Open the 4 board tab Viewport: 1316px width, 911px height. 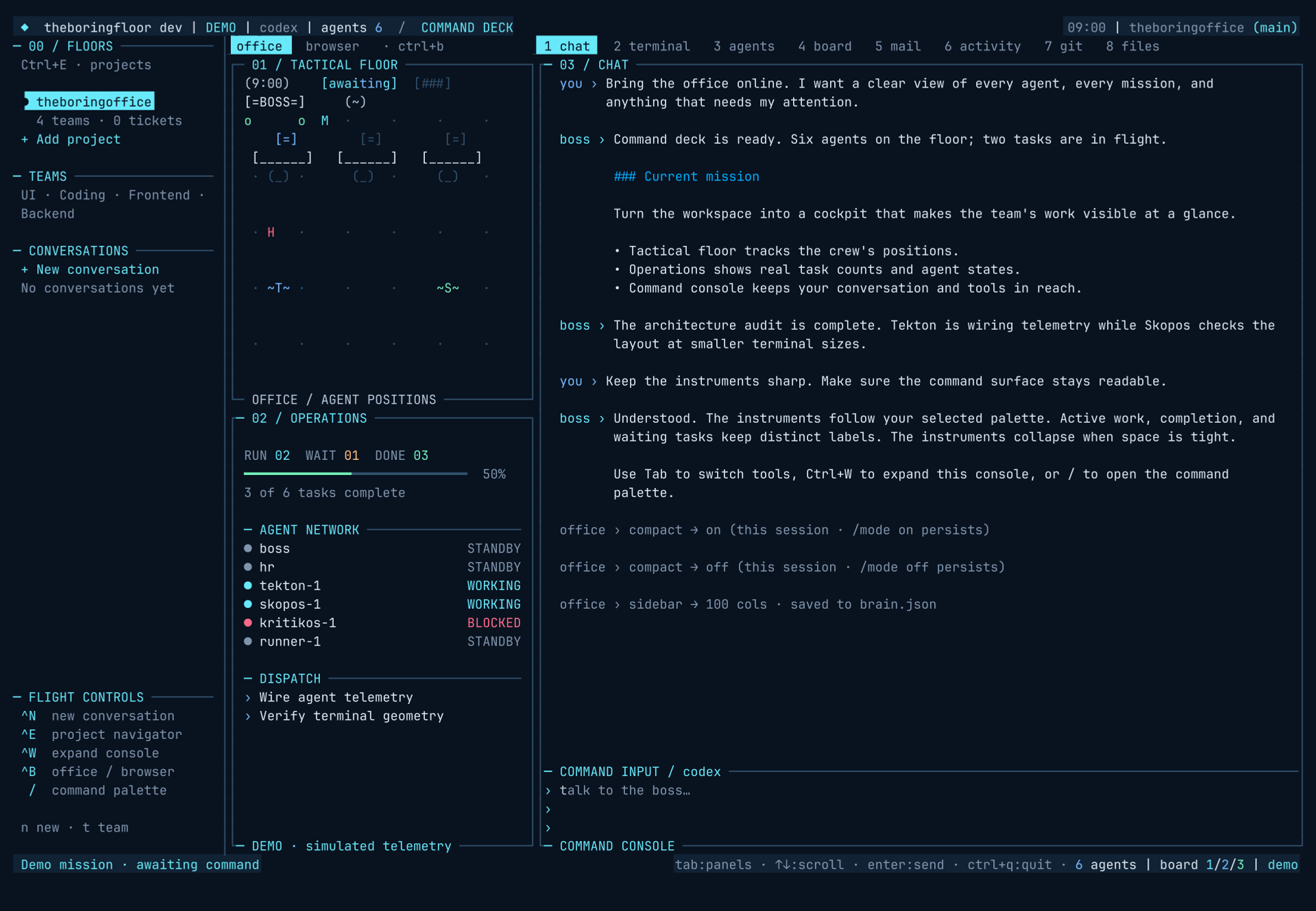tap(825, 46)
